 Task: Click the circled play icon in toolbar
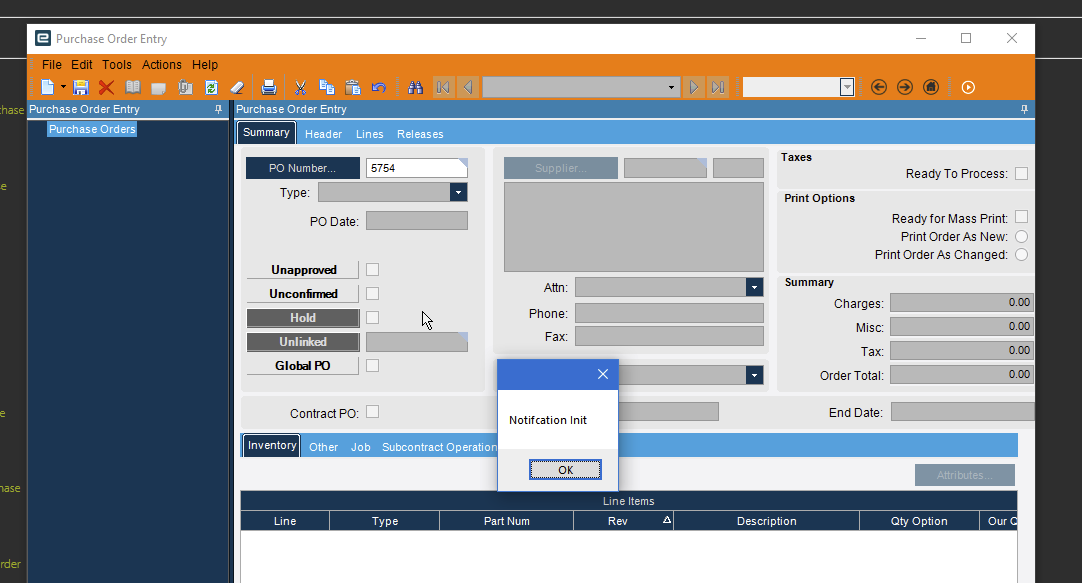coord(968,87)
